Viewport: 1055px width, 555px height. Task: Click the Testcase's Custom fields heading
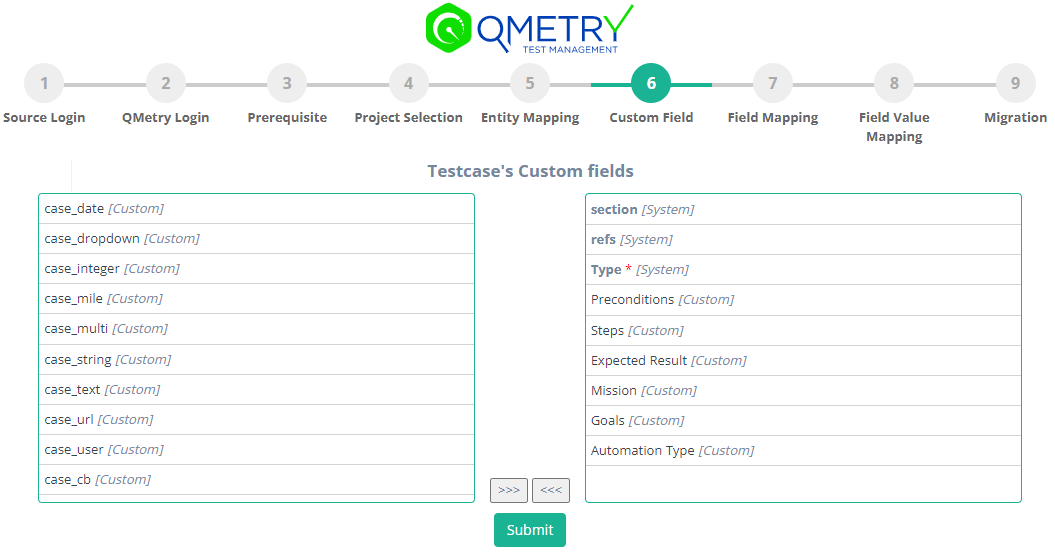coord(530,172)
